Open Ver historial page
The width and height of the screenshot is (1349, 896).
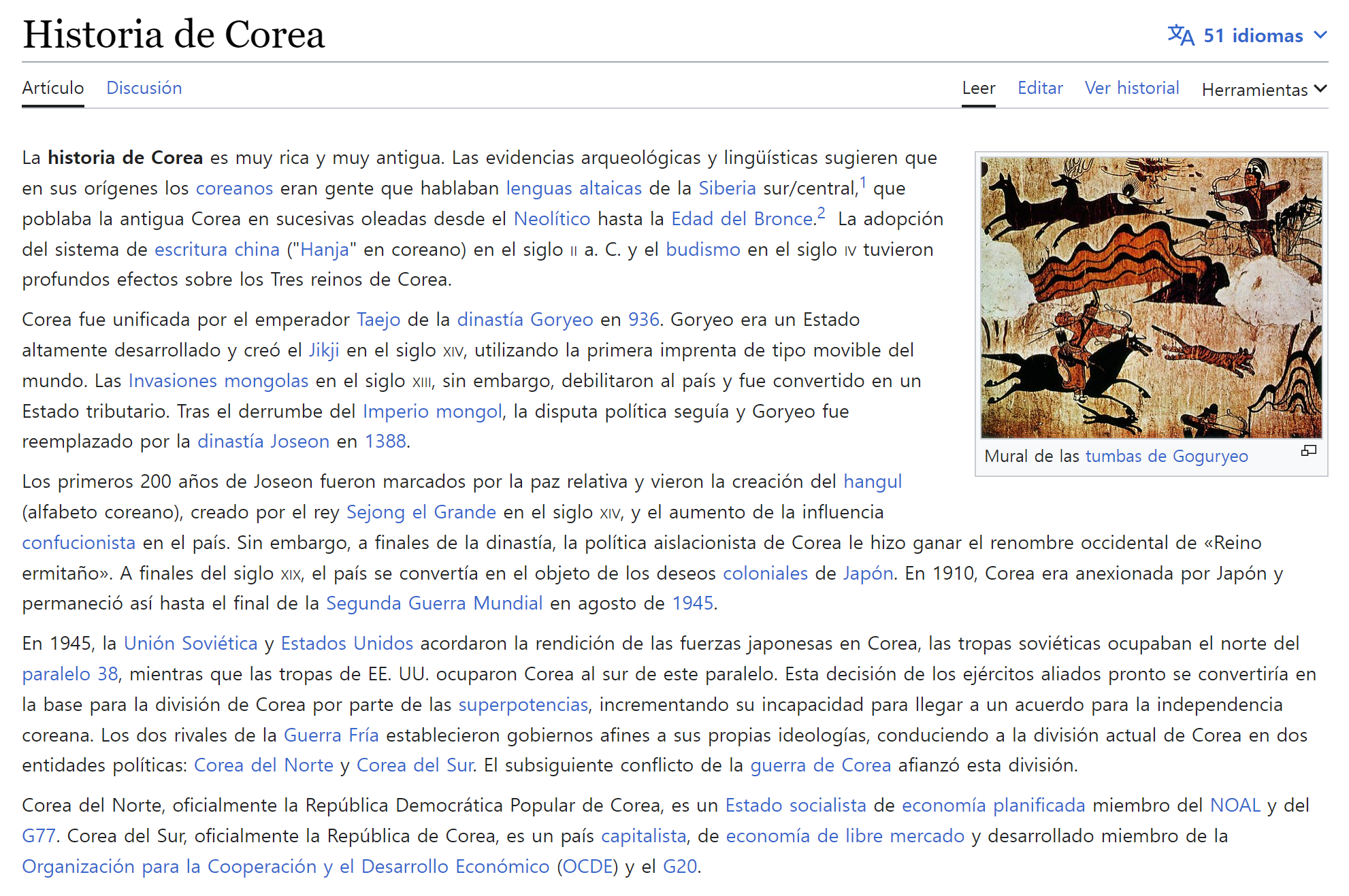[x=1131, y=88]
